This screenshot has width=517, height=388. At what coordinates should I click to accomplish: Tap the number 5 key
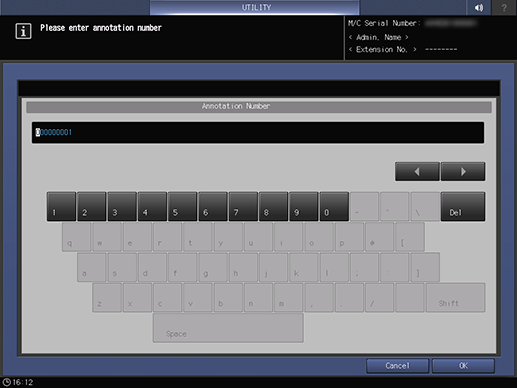click(183, 206)
